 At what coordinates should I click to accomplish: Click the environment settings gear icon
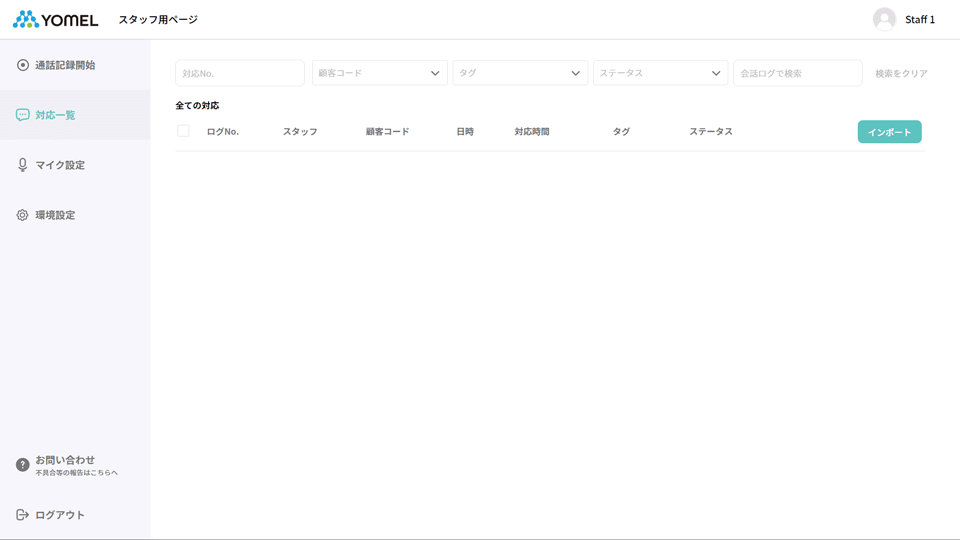23,215
